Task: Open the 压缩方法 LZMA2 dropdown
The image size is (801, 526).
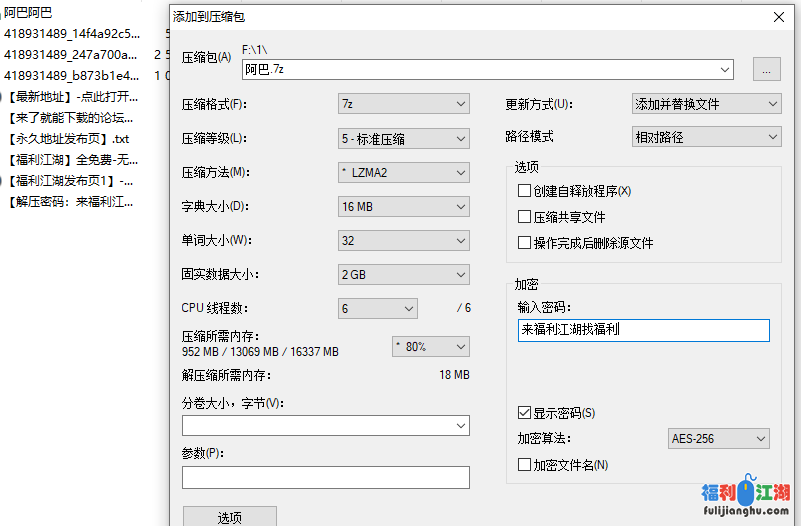Action: pyautogui.click(x=403, y=173)
